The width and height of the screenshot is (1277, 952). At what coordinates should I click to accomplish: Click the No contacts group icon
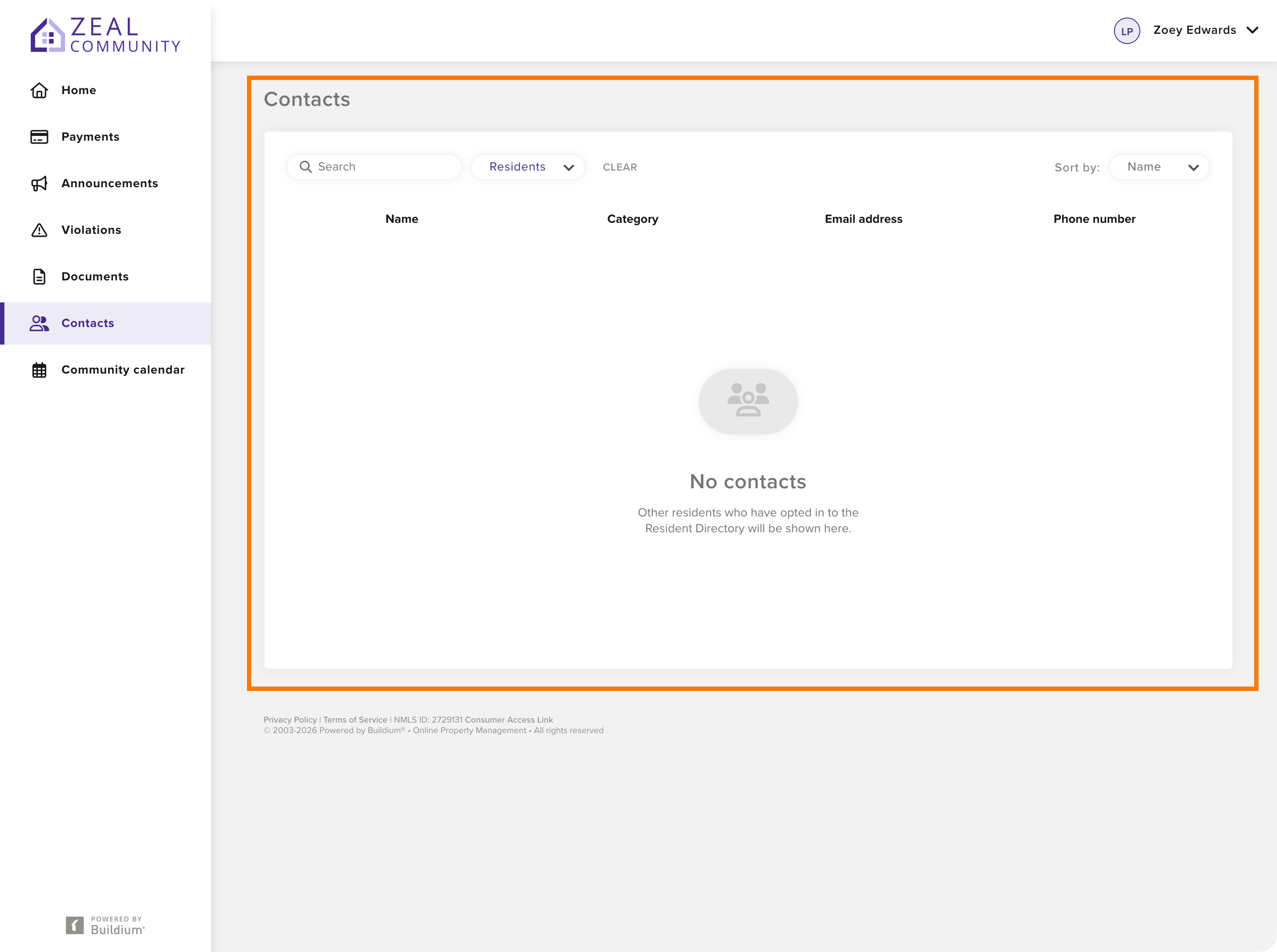pos(748,401)
